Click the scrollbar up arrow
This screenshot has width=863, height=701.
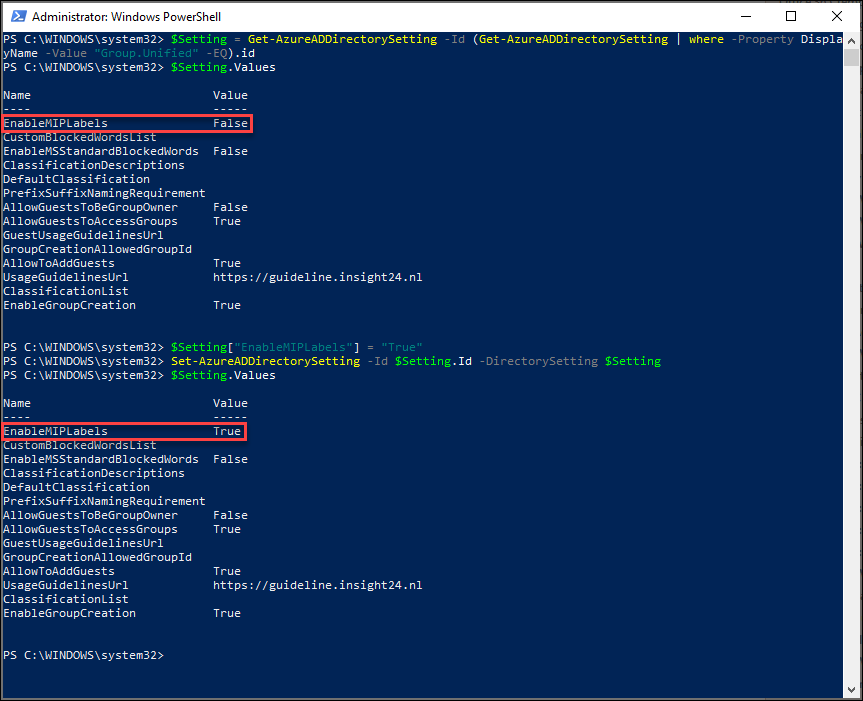point(853,41)
